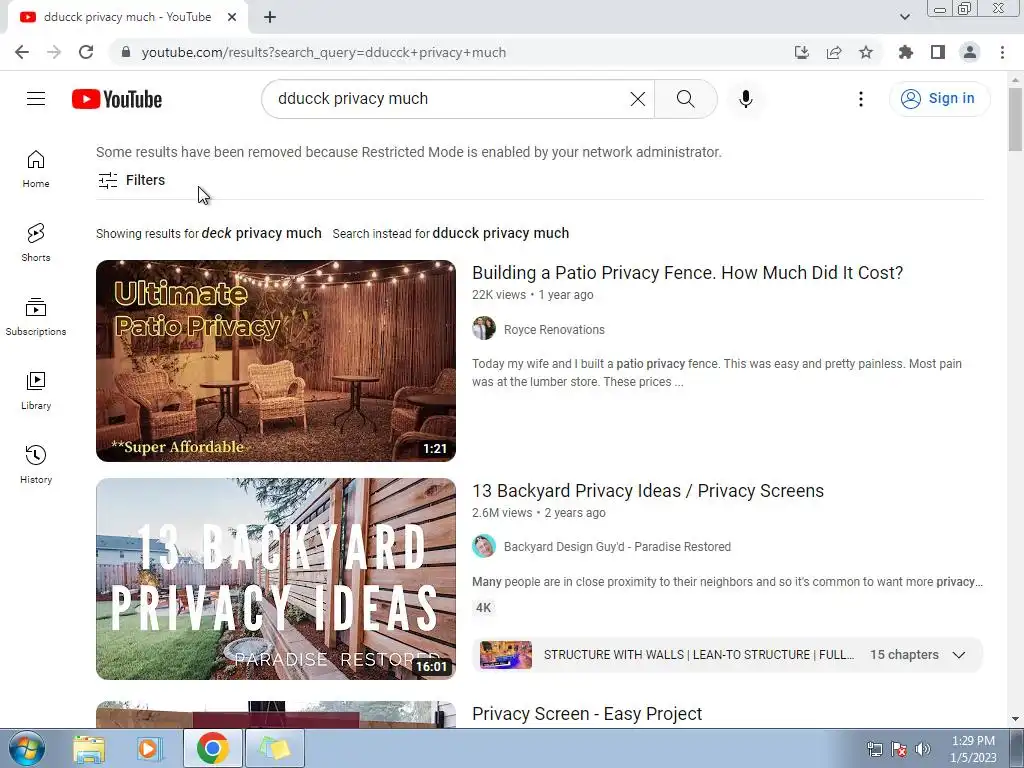Open History in the sidebar
1024x768 pixels.
coord(36,464)
